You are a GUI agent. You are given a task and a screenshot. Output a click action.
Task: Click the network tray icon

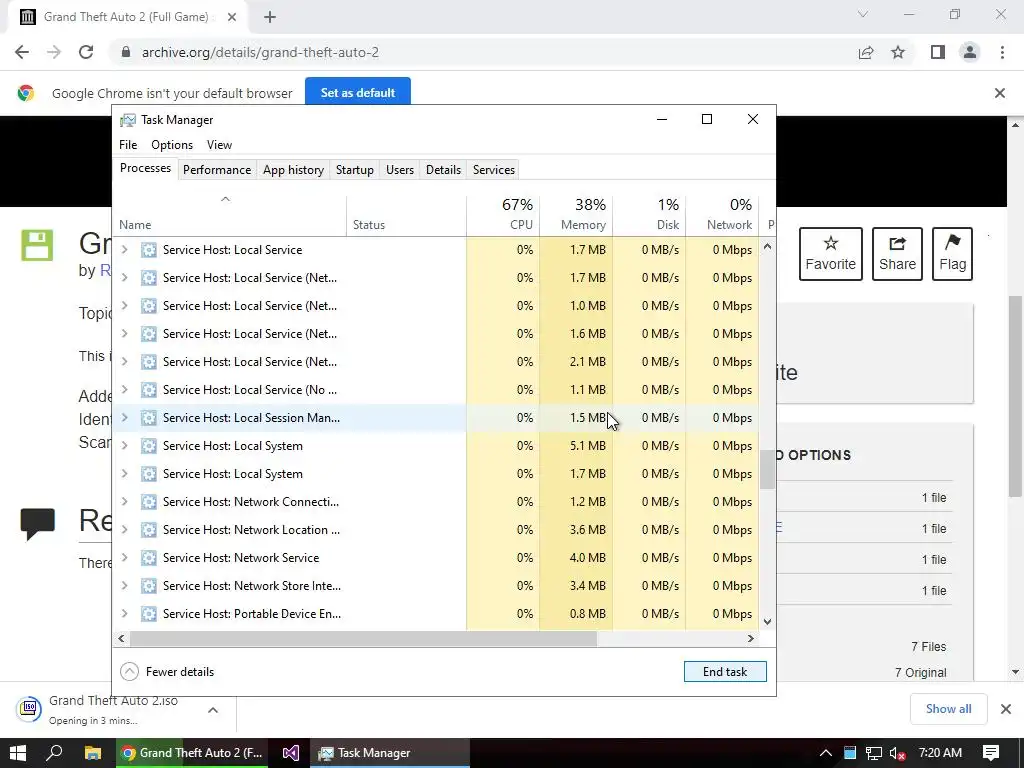pyautogui.click(x=874, y=753)
